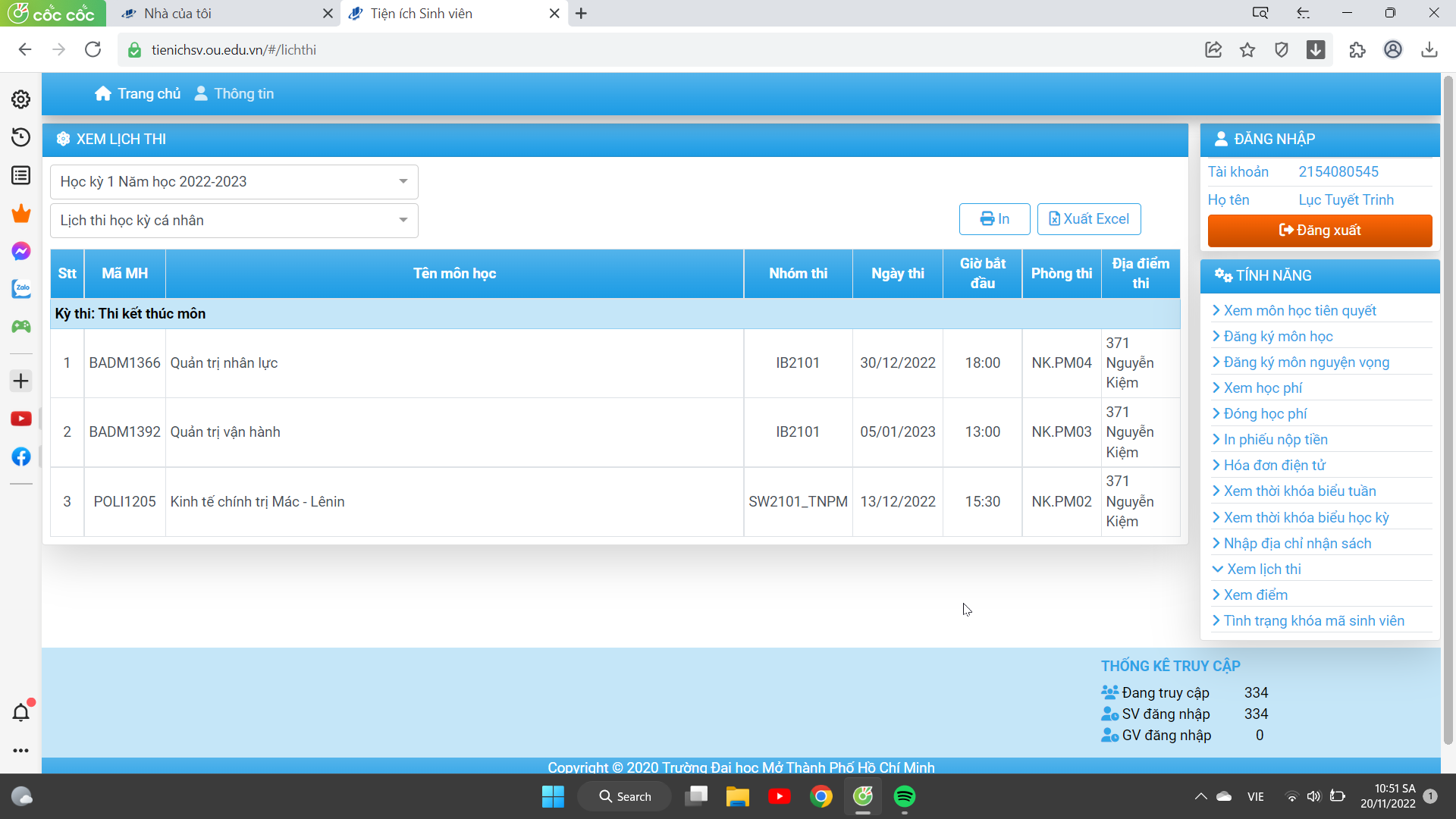Screen dimensions: 1456x819
Task: Open File Explorer from taskbar
Action: [x=737, y=796]
